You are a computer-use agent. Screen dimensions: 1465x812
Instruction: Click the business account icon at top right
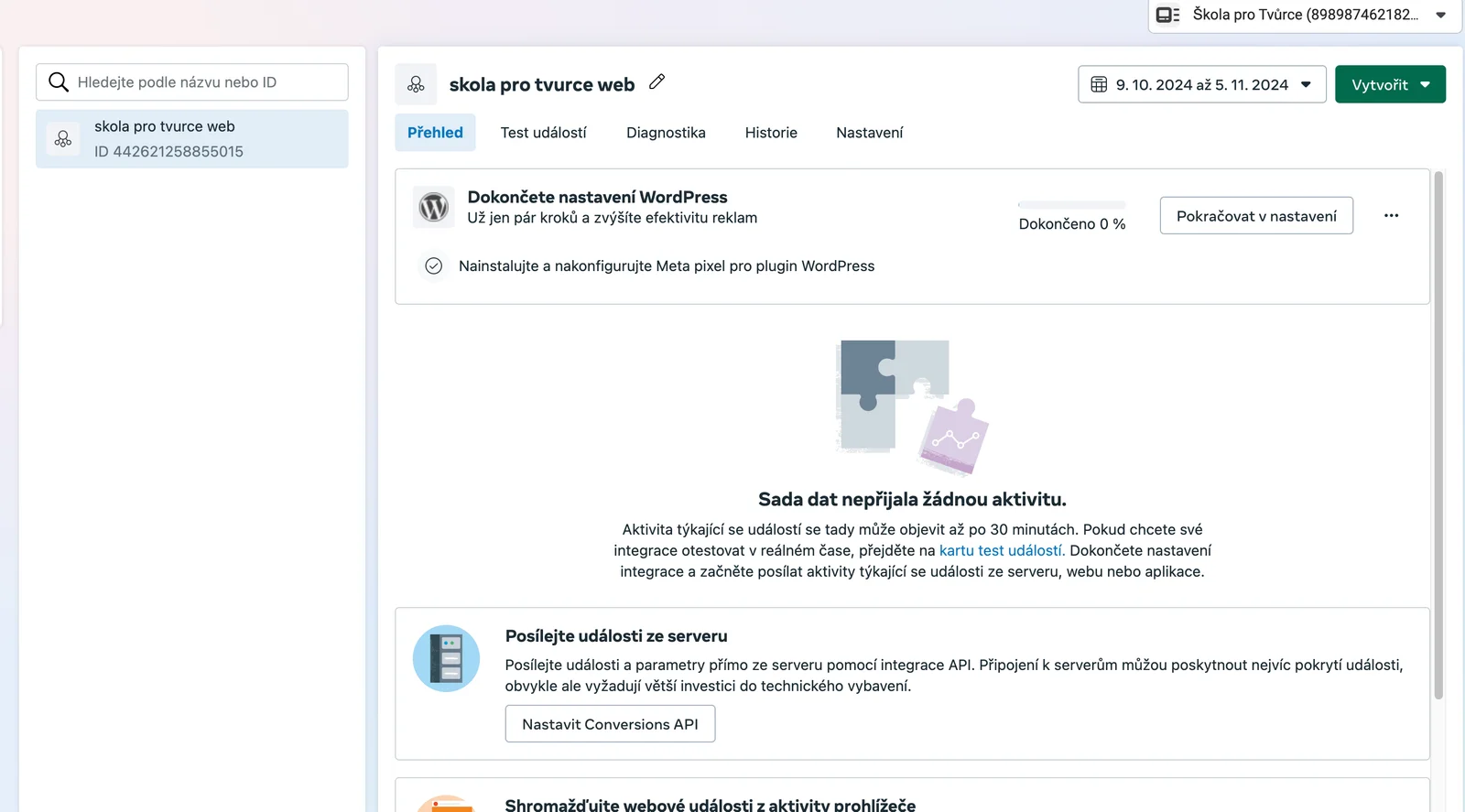[1167, 15]
